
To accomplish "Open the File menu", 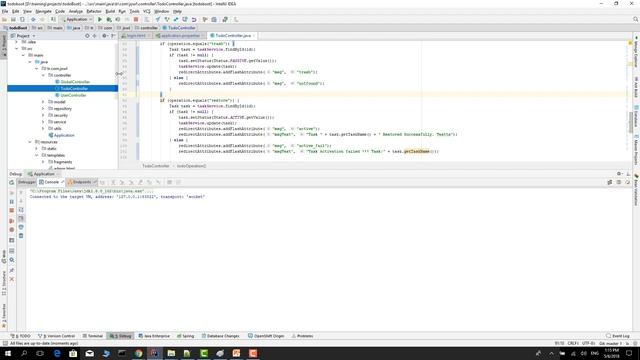I will click(5, 11).
